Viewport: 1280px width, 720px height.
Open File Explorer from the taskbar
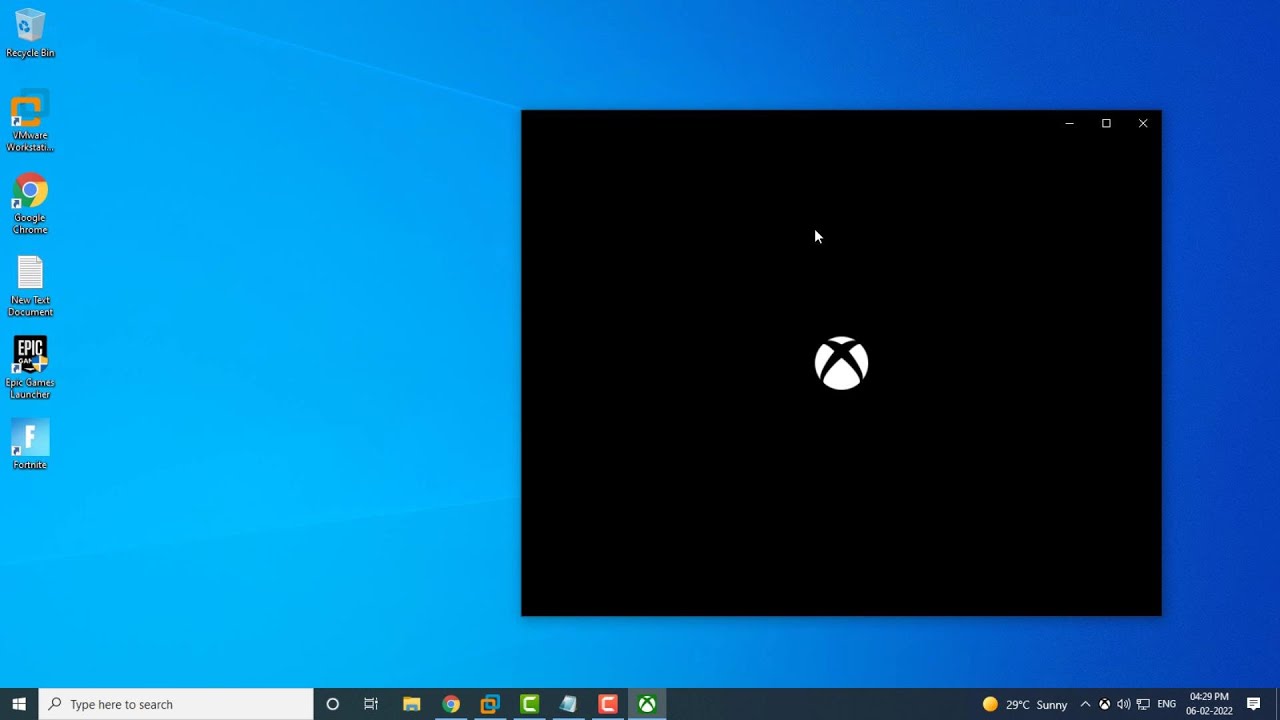pos(411,704)
